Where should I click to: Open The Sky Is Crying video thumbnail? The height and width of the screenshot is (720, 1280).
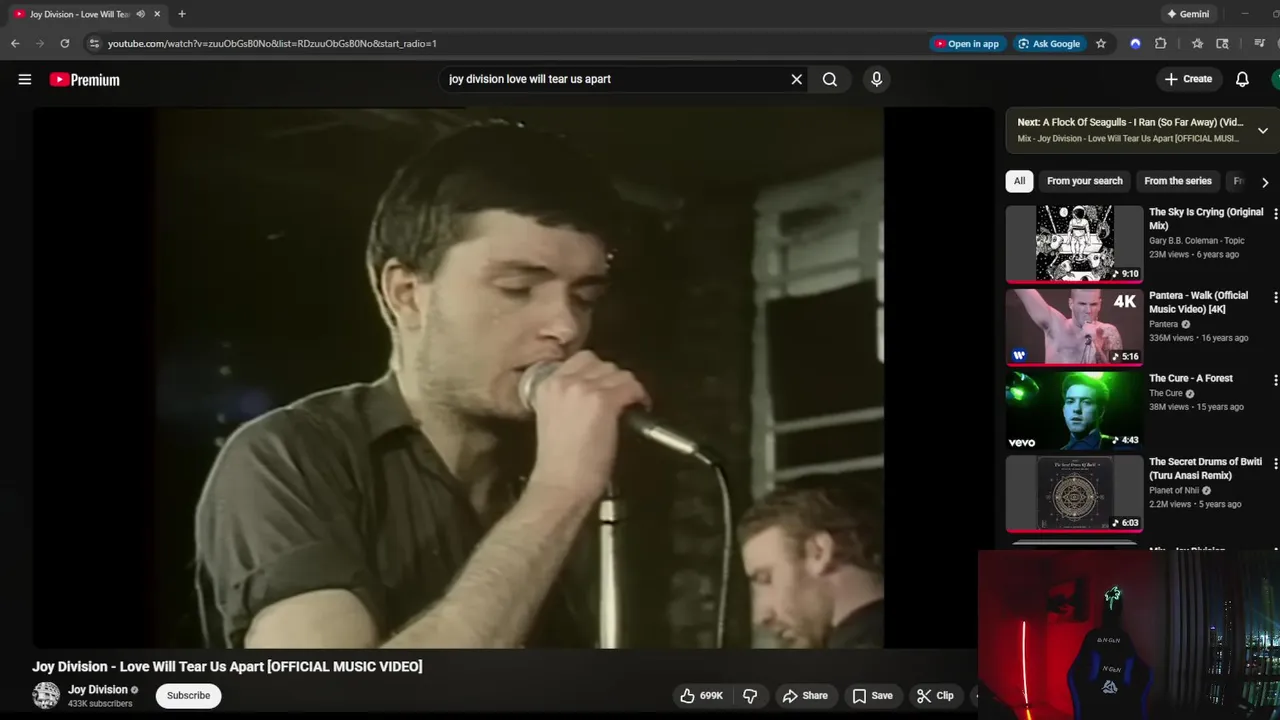point(1074,244)
